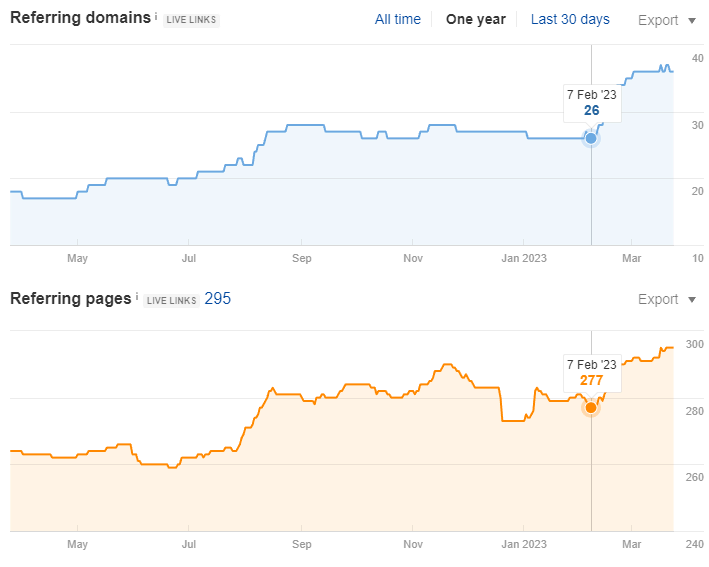Toggle LIVE LINKS badge beside Referring pages

pyautogui.click(x=170, y=300)
